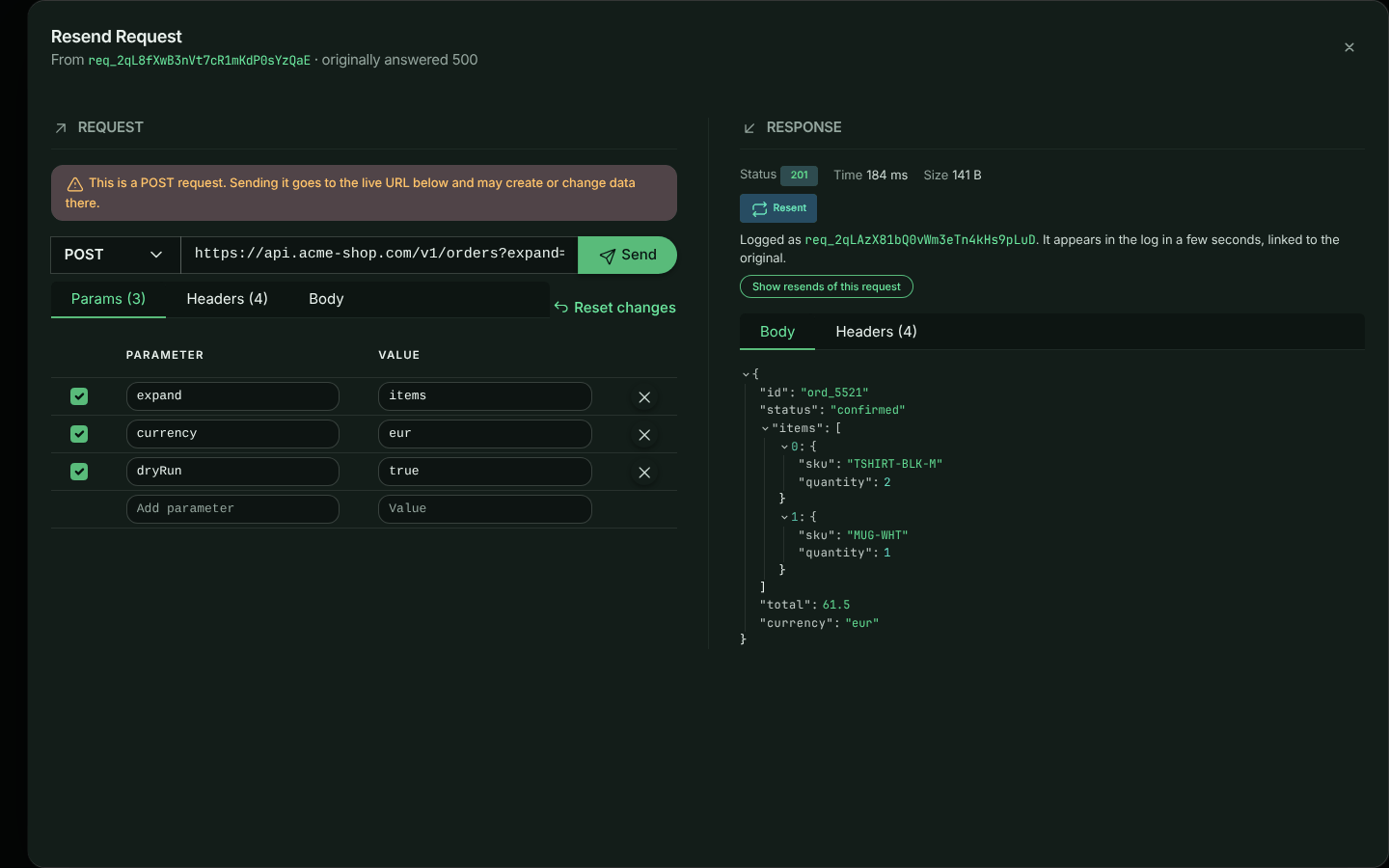Click the empty Value field

point(485,509)
